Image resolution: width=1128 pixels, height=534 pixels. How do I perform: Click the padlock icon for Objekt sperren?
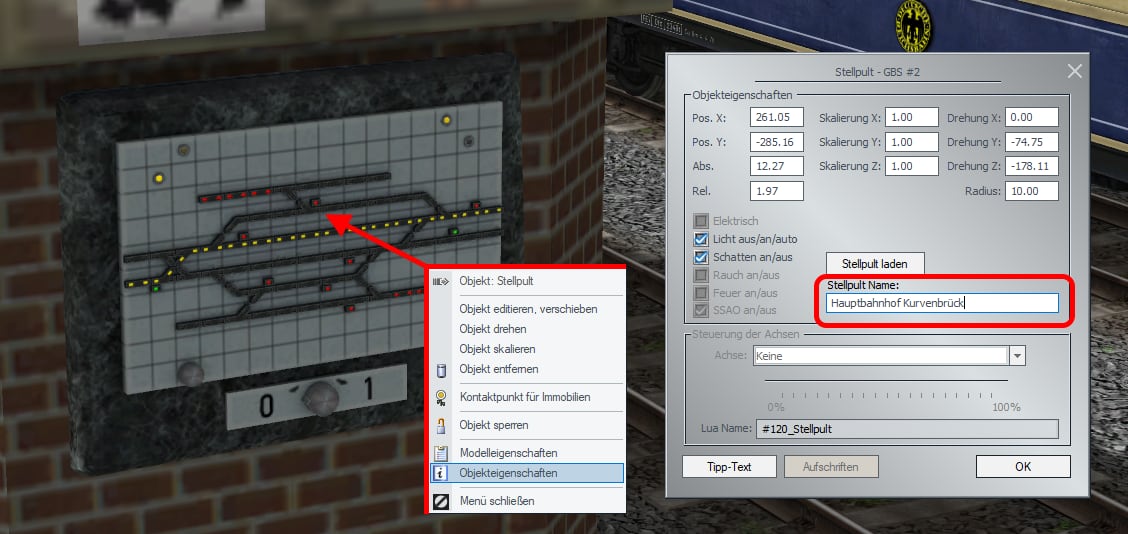tap(442, 425)
